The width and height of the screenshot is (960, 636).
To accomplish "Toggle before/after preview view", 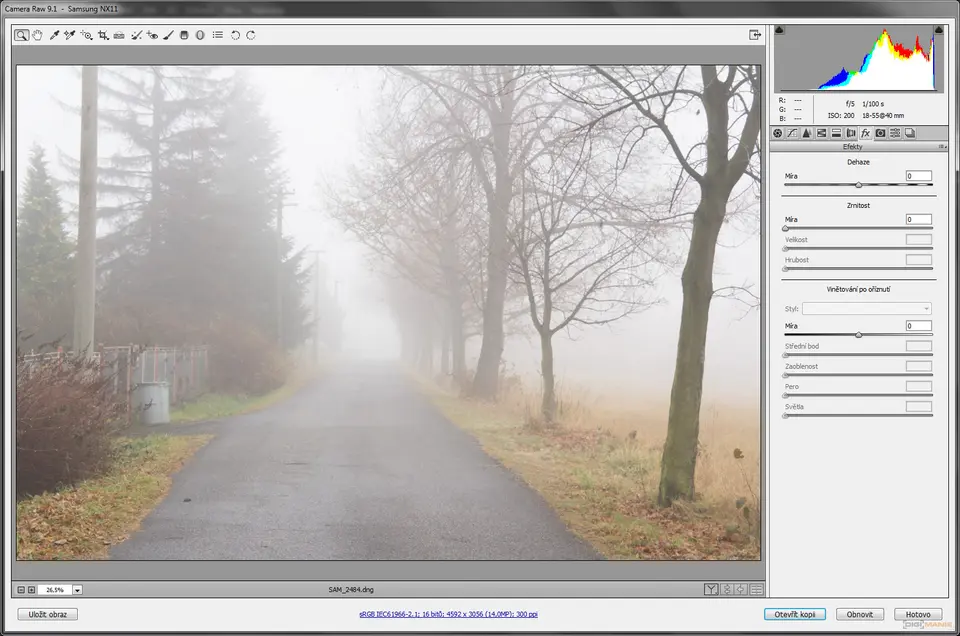I will pos(711,590).
